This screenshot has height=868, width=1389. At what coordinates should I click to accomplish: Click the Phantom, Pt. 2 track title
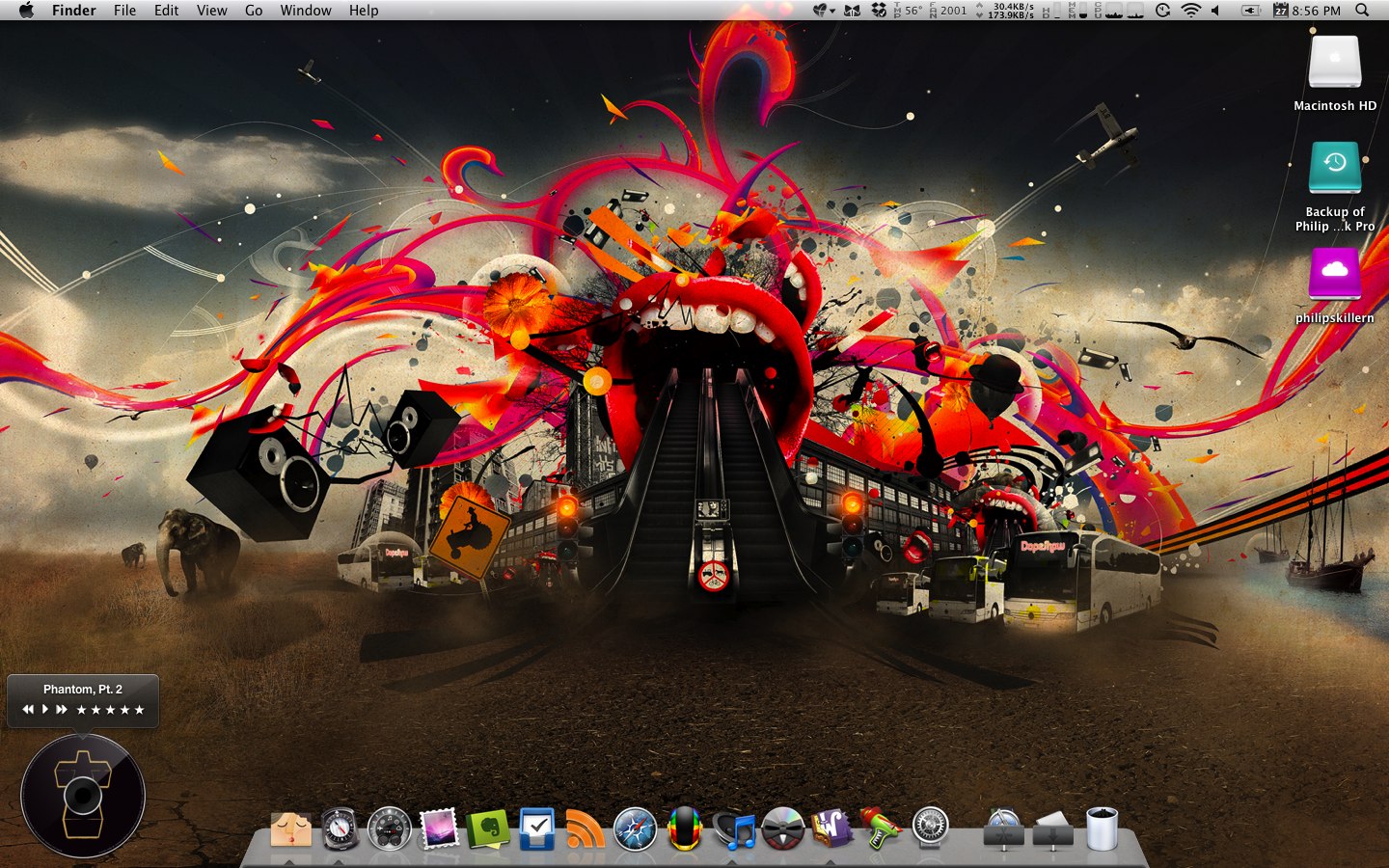83,689
